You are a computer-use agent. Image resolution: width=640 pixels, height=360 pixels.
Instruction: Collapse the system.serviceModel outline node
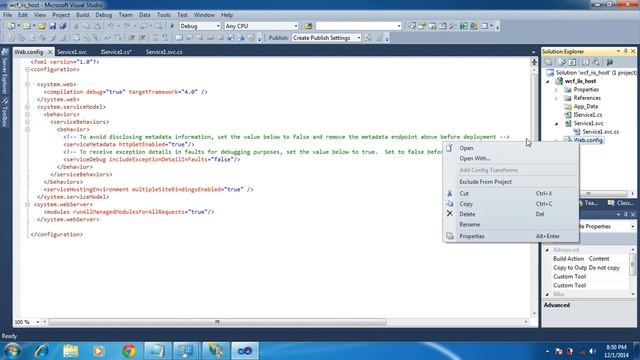pyautogui.click(x=27, y=107)
